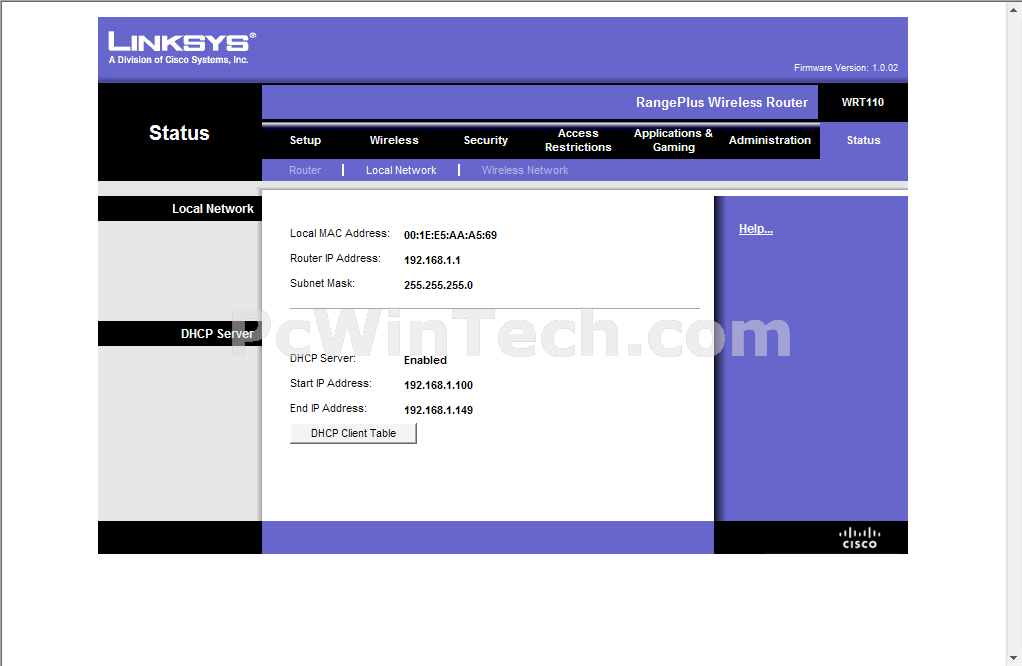The image size is (1022, 666).
Task: Click the DHCP Client Table button
Action: click(x=353, y=433)
